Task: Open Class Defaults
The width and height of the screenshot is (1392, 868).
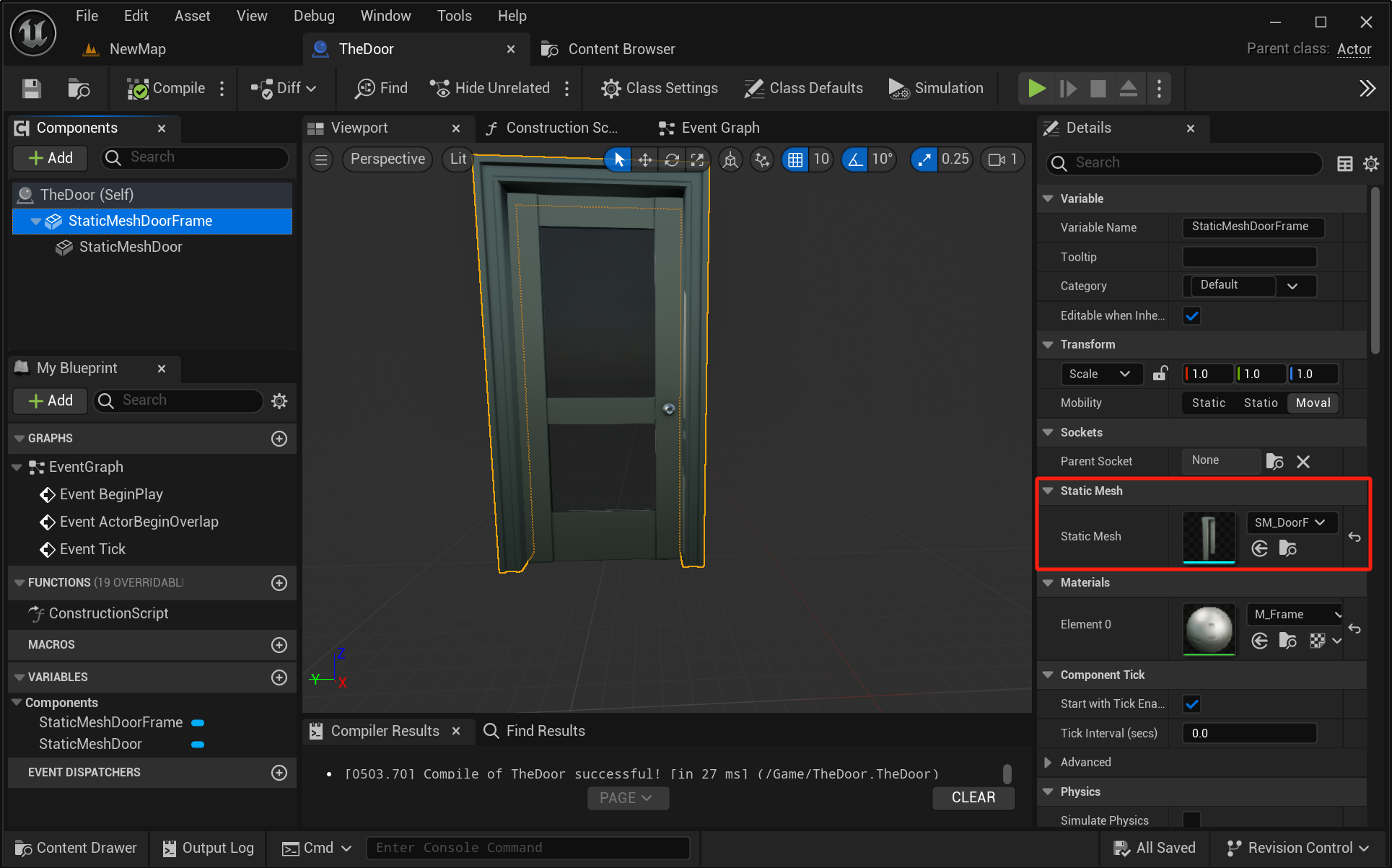Action: pyautogui.click(x=804, y=88)
